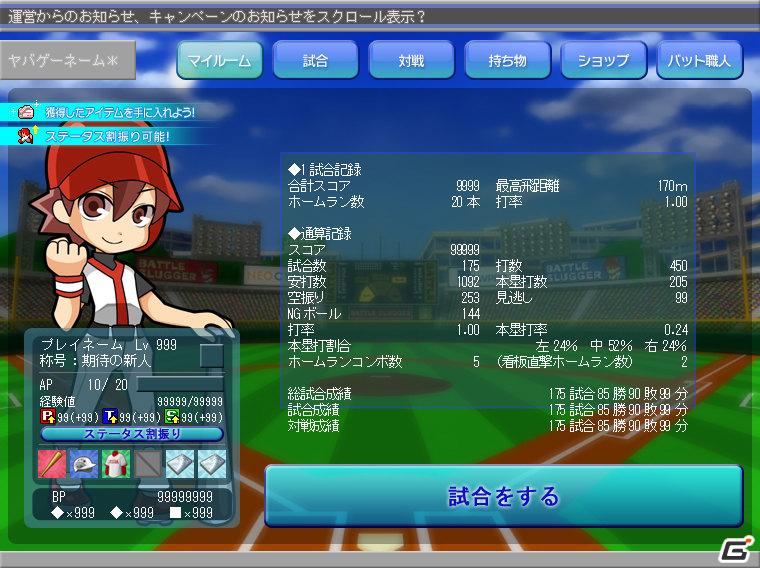760x568 pixels.
Task: Open the ショップ tab
Action: (603, 61)
